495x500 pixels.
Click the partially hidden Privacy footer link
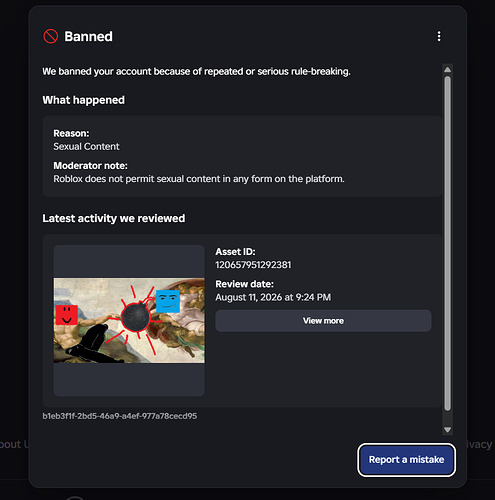tap(479, 444)
